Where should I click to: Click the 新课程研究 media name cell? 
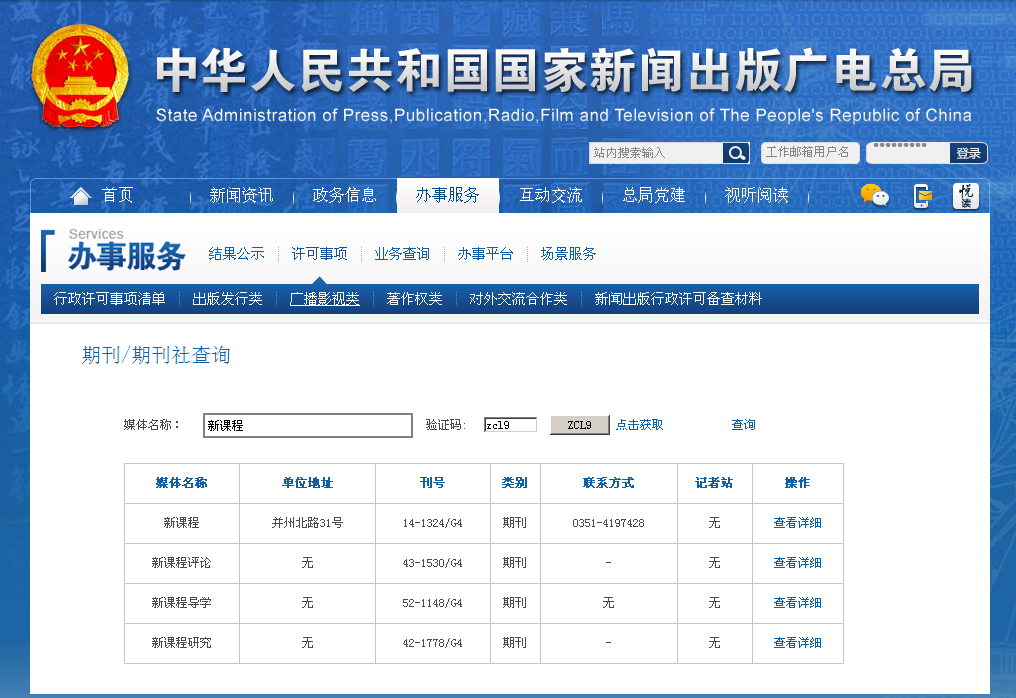pyautogui.click(x=181, y=643)
